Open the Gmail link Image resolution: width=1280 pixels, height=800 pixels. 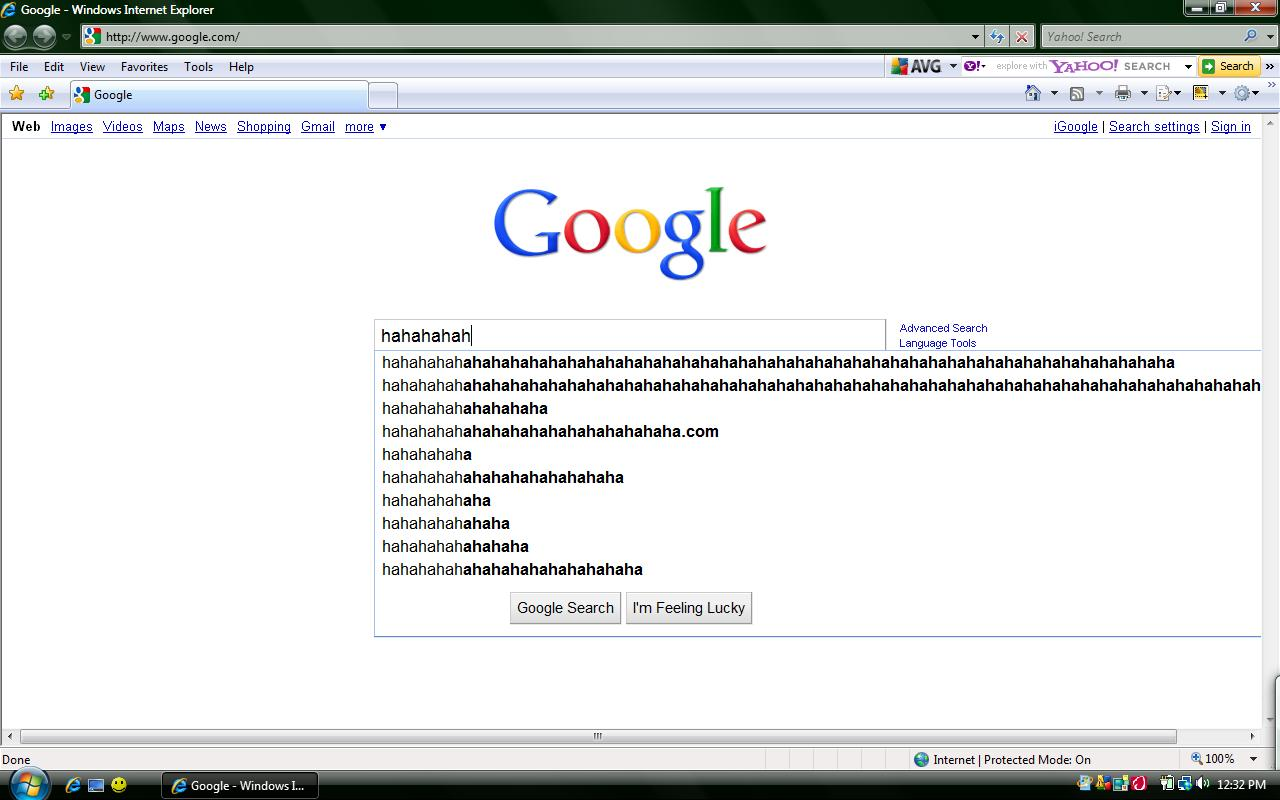click(318, 127)
